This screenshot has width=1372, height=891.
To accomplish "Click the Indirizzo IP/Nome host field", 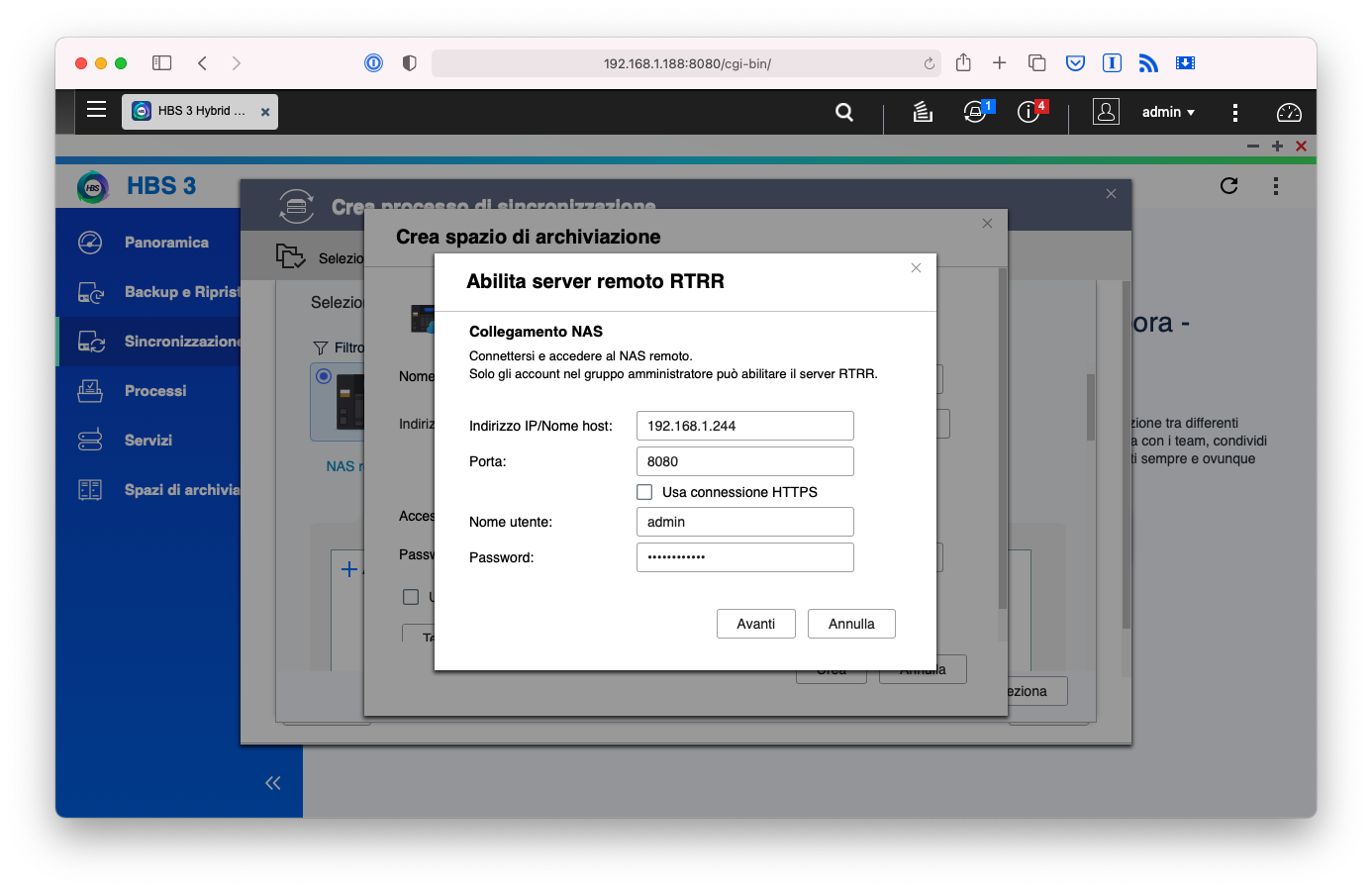I will [x=744, y=426].
